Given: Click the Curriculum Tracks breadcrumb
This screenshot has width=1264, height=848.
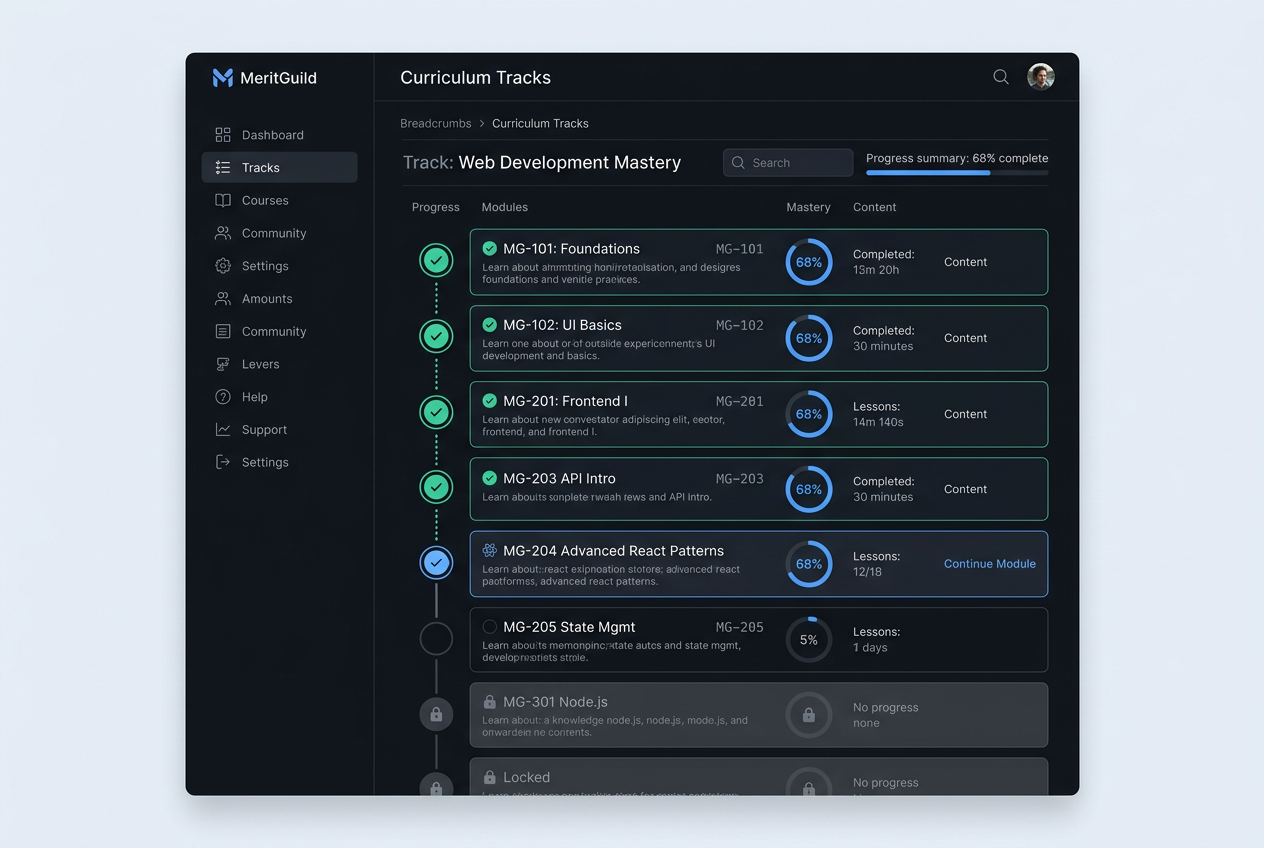Looking at the screenshot, I should tap(540, 123).
